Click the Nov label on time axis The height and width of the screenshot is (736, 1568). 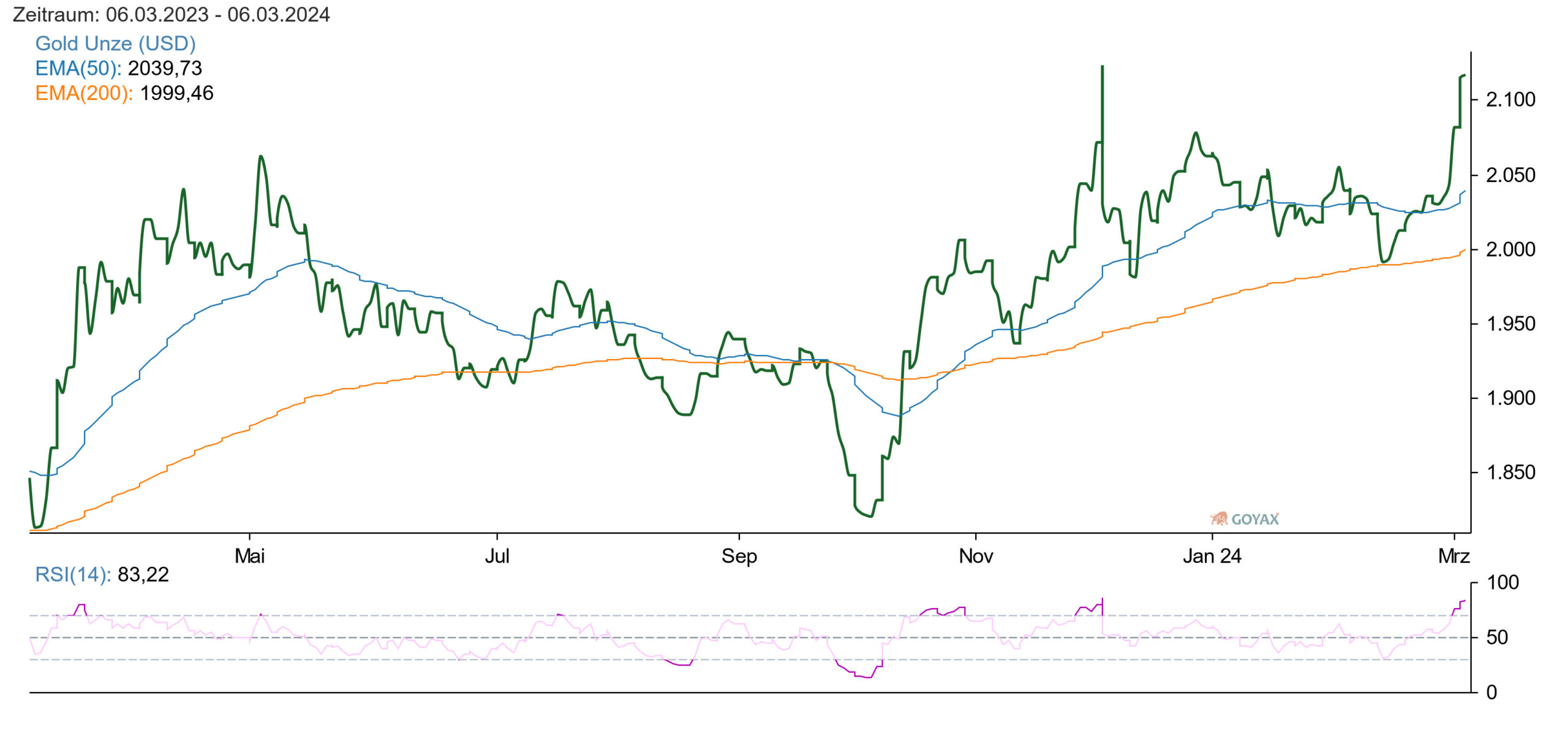[x=976, y=556]
